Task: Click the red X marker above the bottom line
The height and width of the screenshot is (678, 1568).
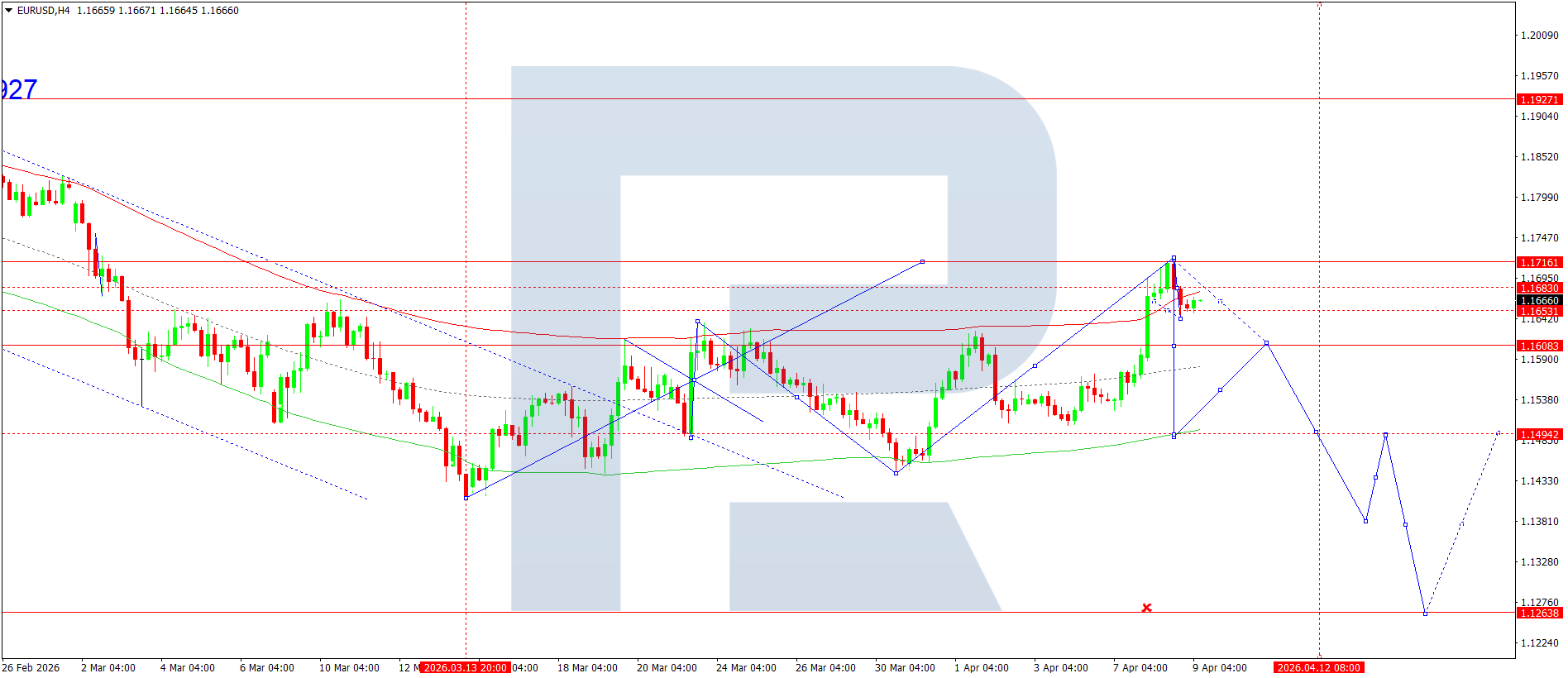Action: coord(1146,608)
